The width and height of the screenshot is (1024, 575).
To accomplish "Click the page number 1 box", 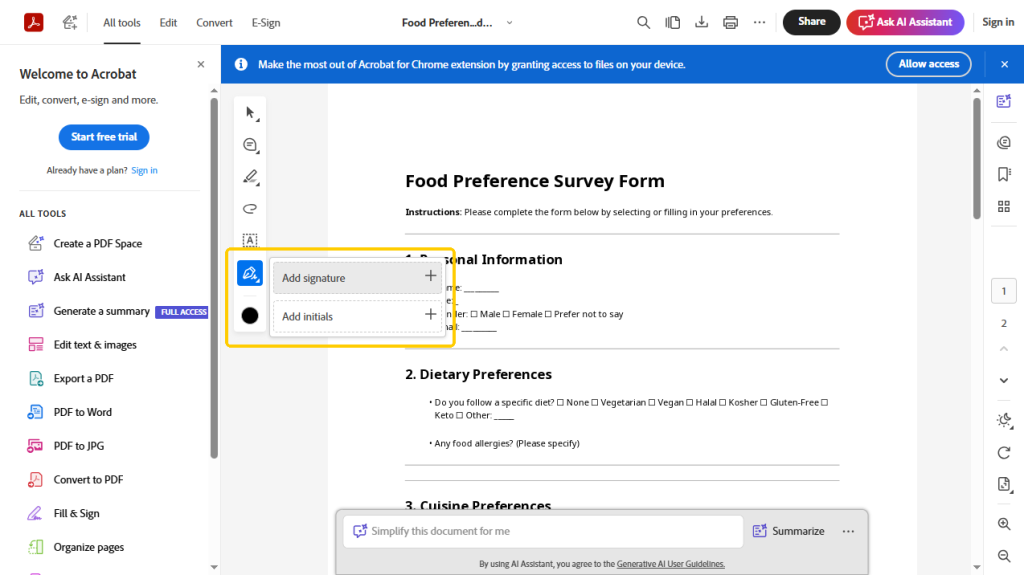I will 1004,291.
